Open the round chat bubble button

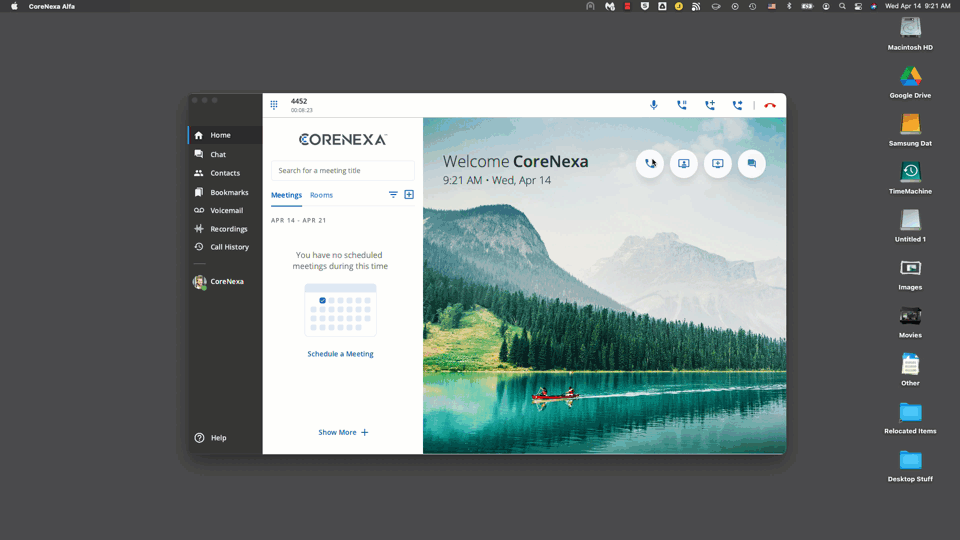(752, 163)
